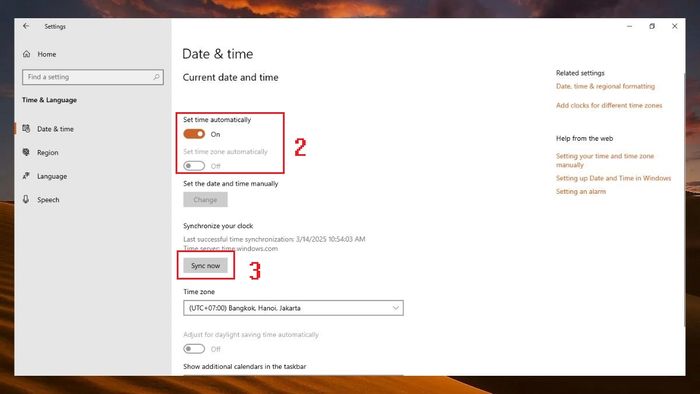Click the Time & Language heading
Image resolution: width=700 pixels, height=394 pixels.
[x=50, y=100]
